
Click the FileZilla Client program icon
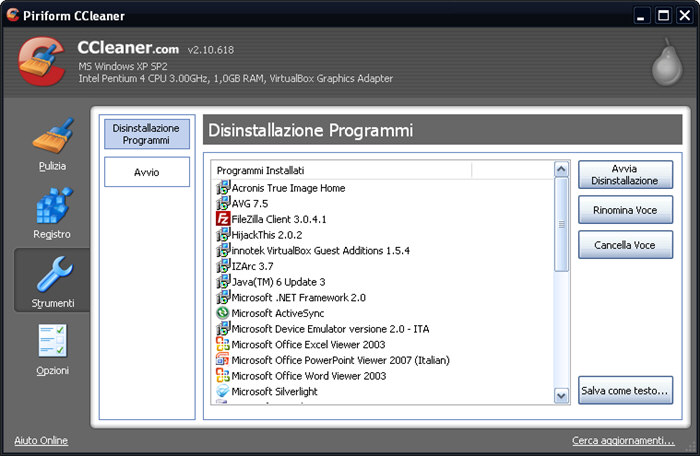(x=222, y=219)
